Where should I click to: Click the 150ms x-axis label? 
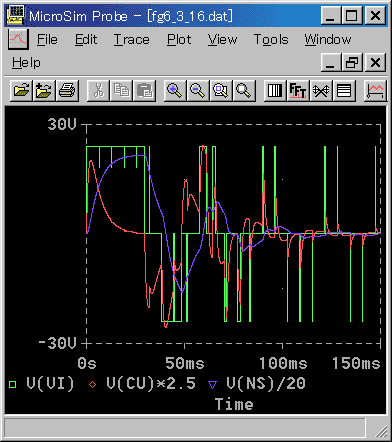[x=356, y=363]
